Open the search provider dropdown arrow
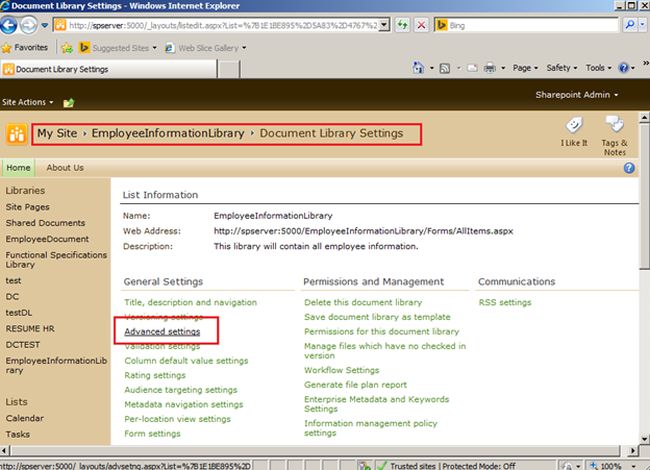Screen dimensions: 650x470 pos(643,25)
